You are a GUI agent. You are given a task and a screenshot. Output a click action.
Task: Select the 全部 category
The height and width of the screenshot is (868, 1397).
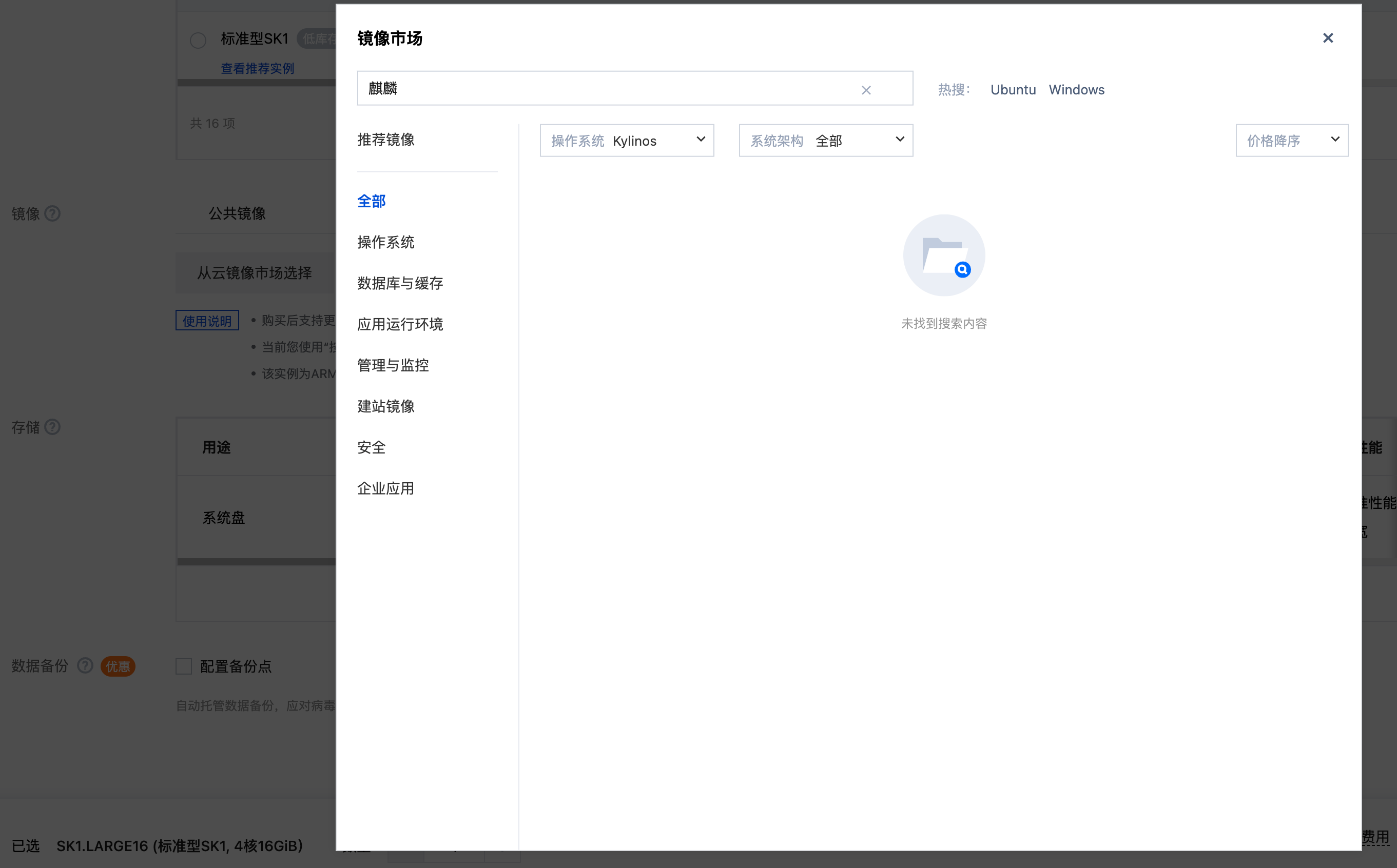pyautogui.click(x=372, y=201)
